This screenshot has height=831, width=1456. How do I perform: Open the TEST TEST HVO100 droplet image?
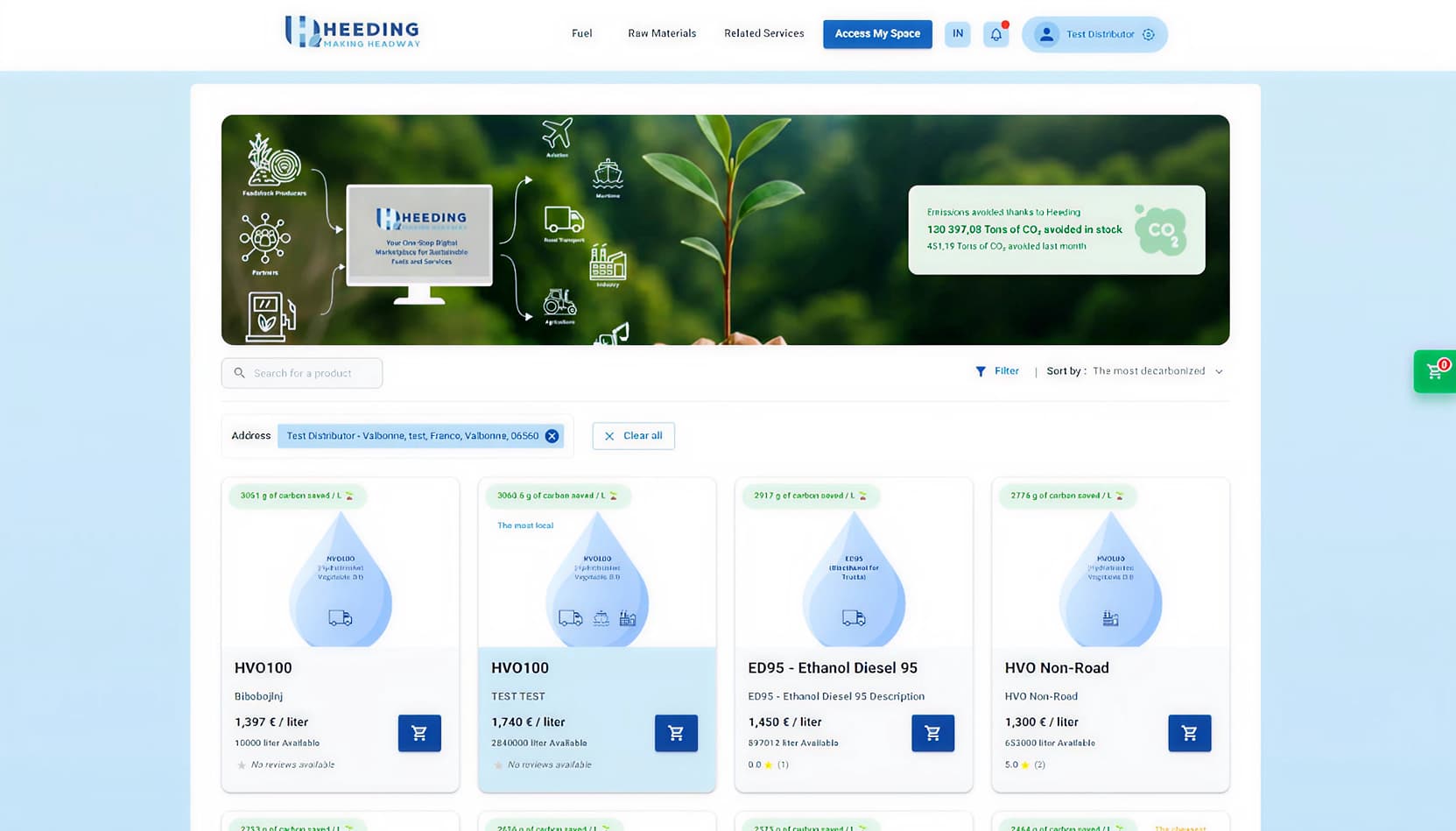[597, 580]
